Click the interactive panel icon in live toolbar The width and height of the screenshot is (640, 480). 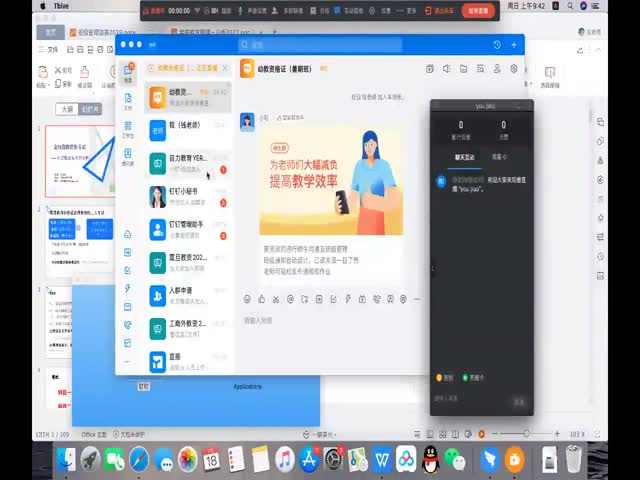349,11
